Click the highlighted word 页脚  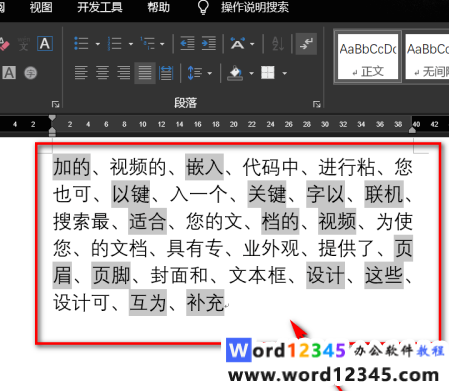111,275
